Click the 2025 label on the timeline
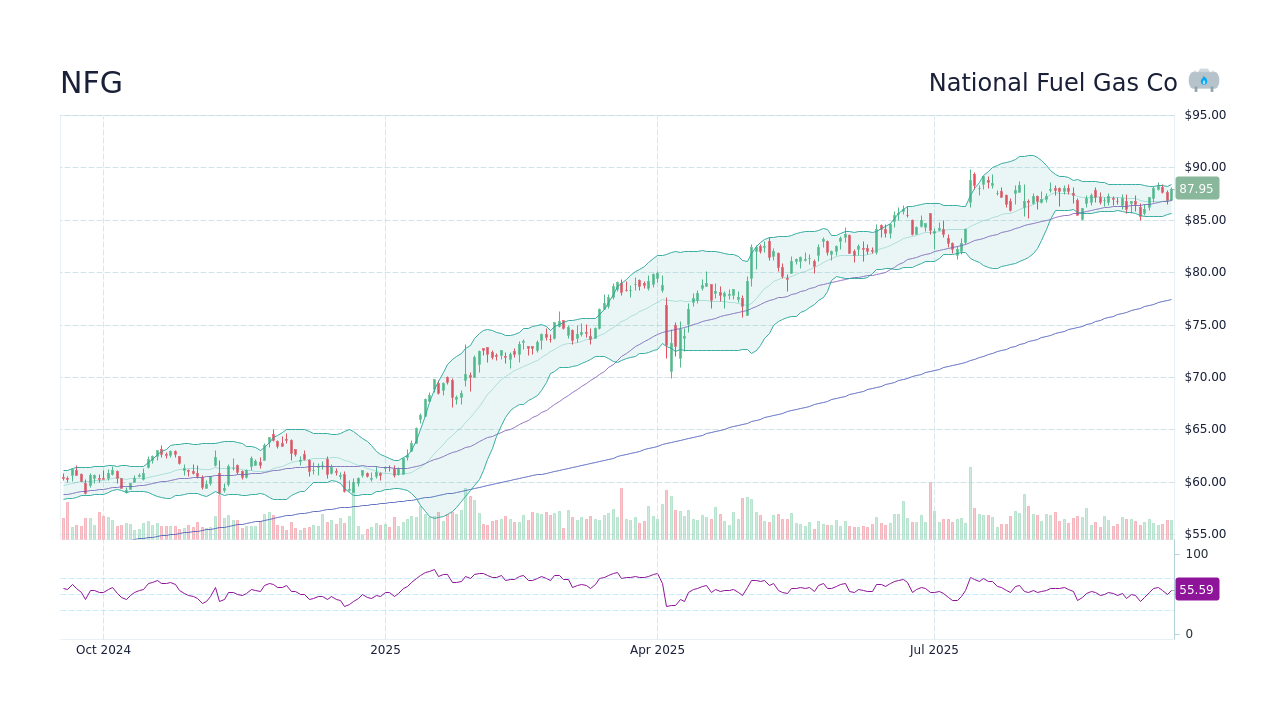1280x720 pixels. [x=385, y=650]
